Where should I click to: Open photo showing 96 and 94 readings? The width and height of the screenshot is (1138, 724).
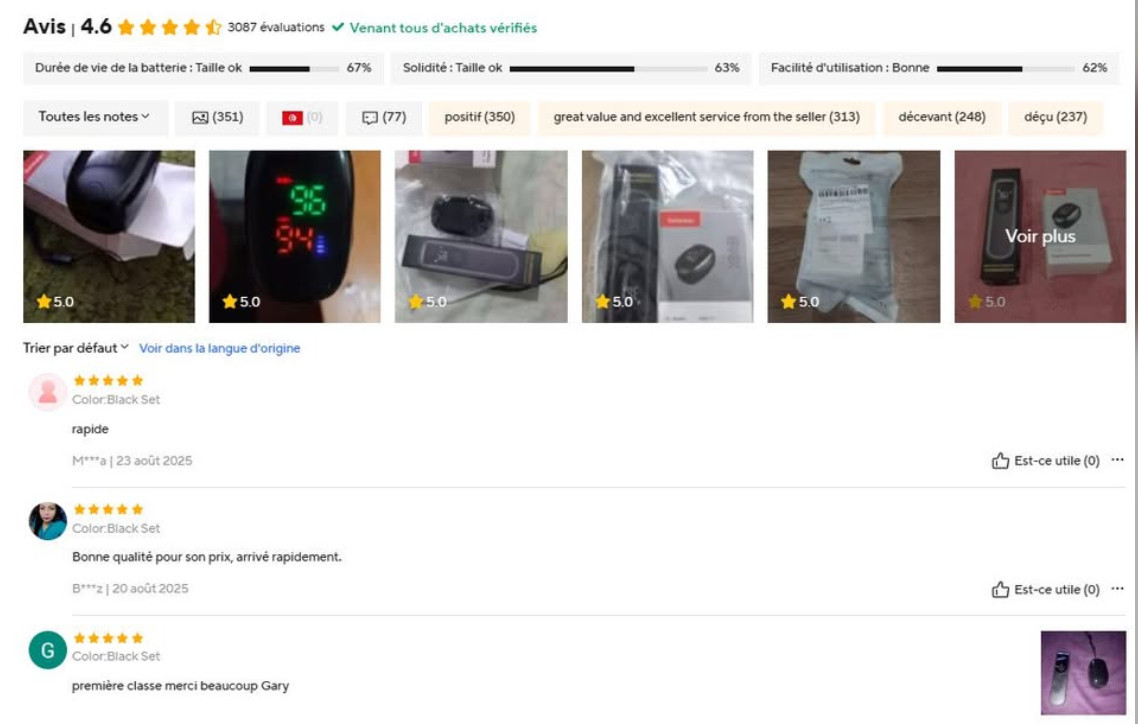click(x=295, y=236)
